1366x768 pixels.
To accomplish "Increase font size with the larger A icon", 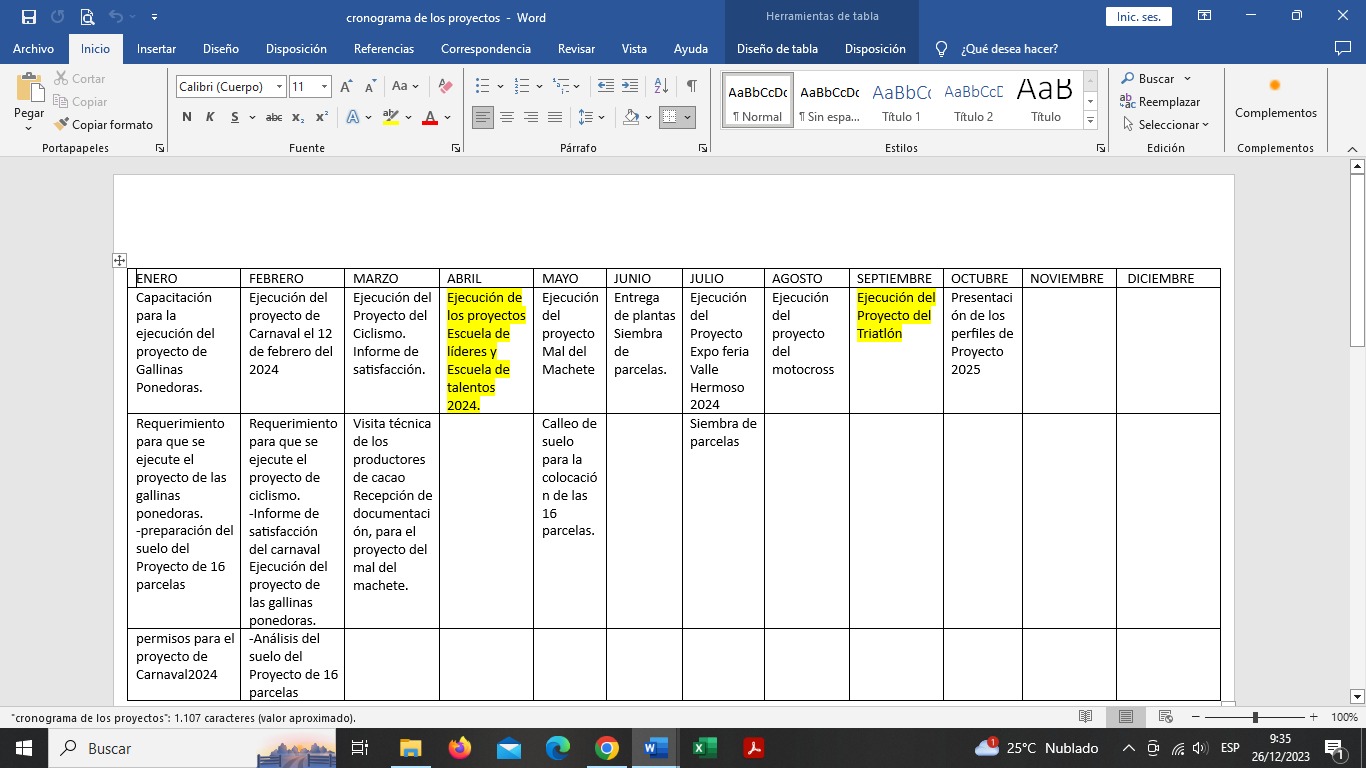I will (346, 87).
